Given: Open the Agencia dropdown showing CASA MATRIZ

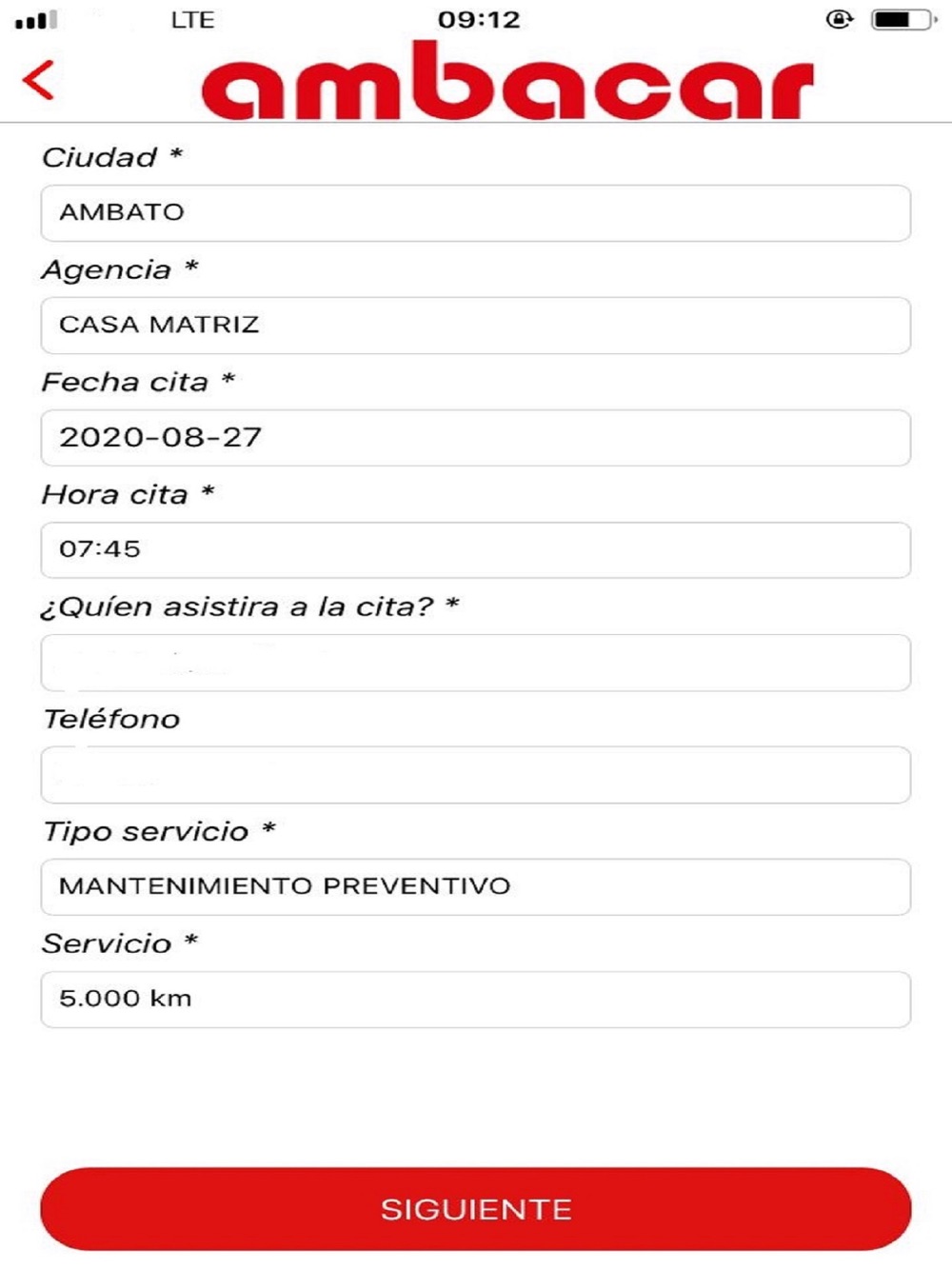Looking at the screenshot, I should (475, 325).
